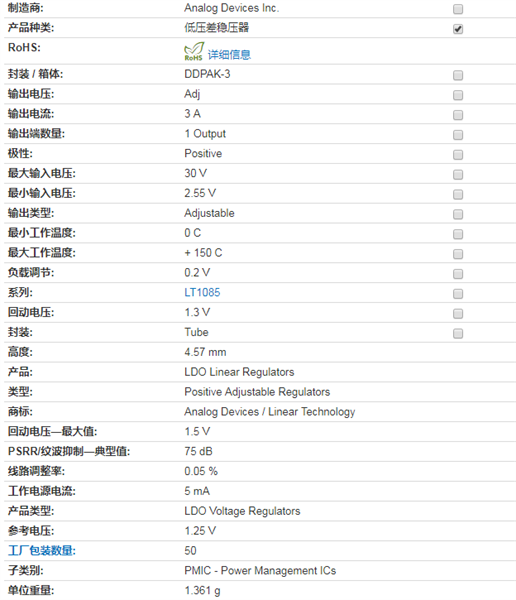The image size is (516, 600).
Task: Enable the 封装 Tube checkbox
Action: tap(458, 334)
